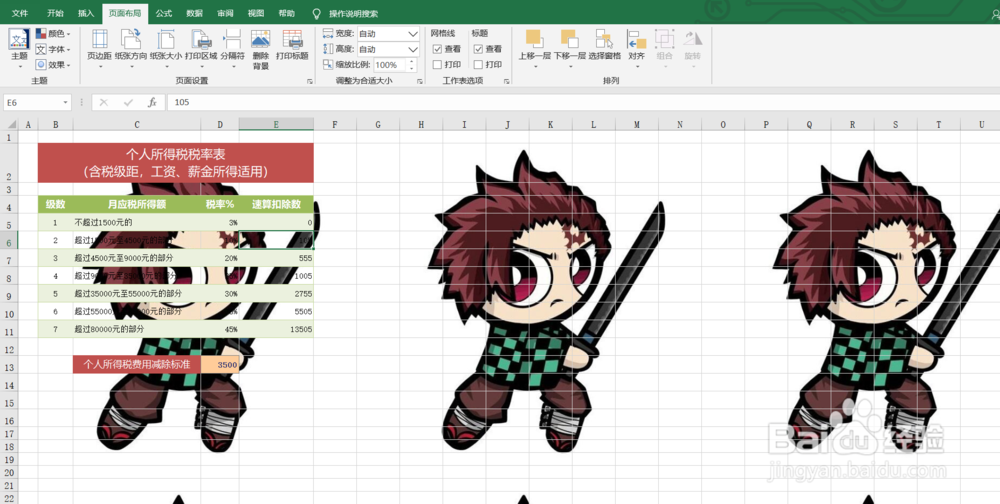
Task: Open the 颜色 theme colors menu
Action: coord(53,33)
